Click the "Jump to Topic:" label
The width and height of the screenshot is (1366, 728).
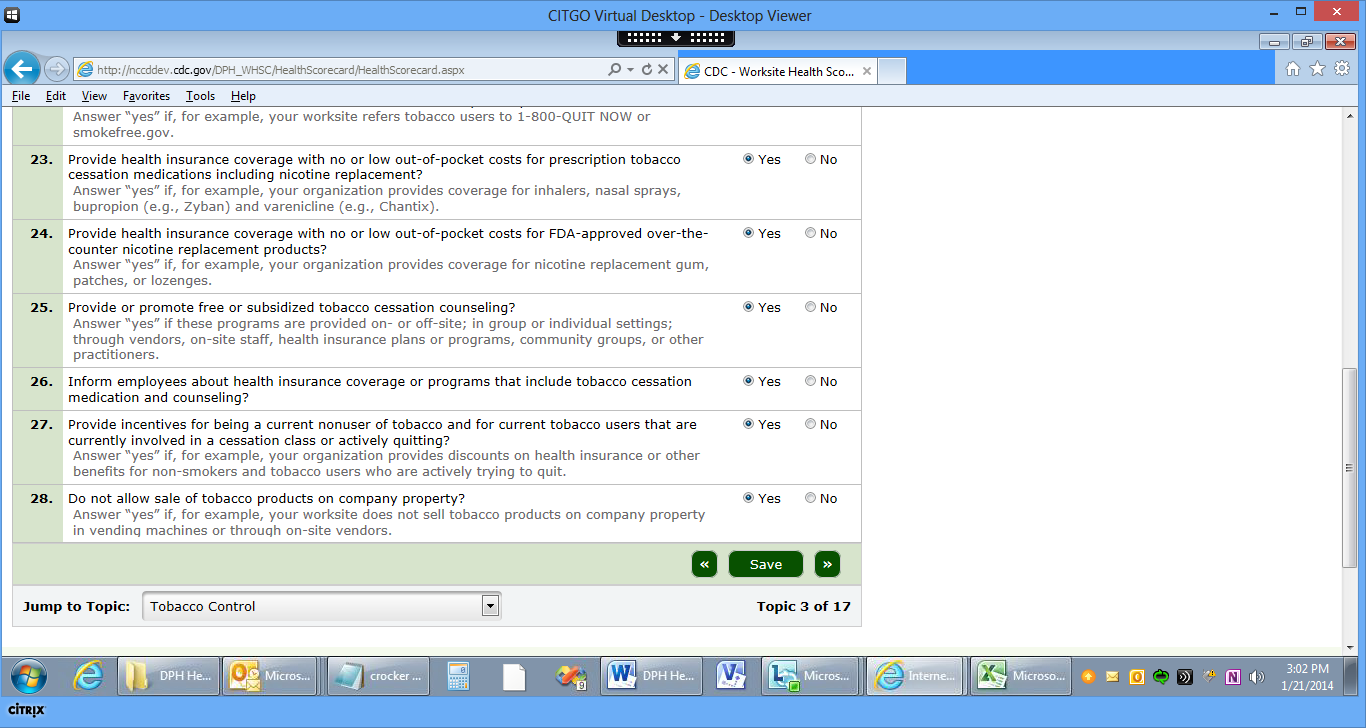coord(76,606)
